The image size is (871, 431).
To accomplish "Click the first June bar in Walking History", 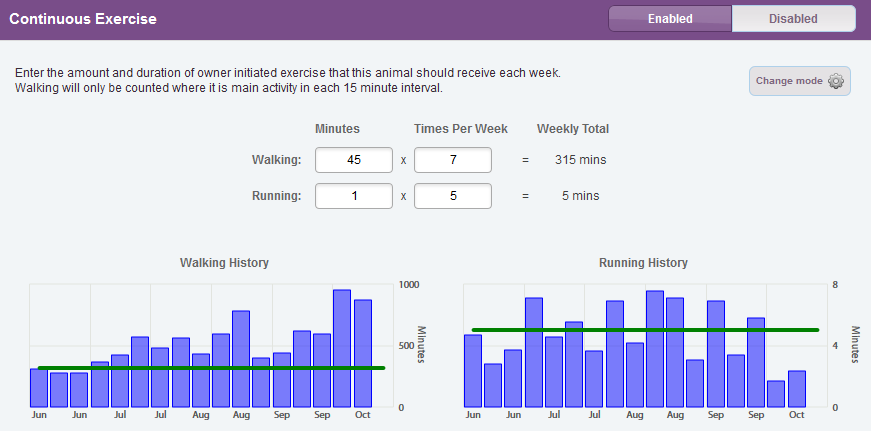I will (x=39, y=388).
